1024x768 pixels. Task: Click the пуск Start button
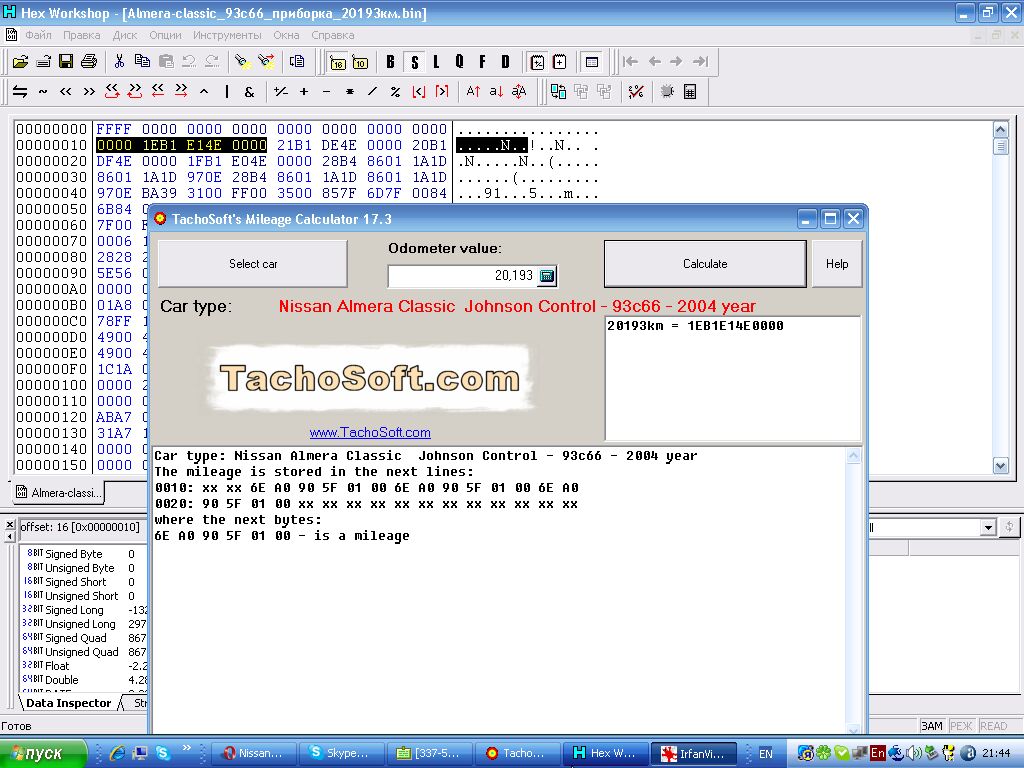click(43, 754)
